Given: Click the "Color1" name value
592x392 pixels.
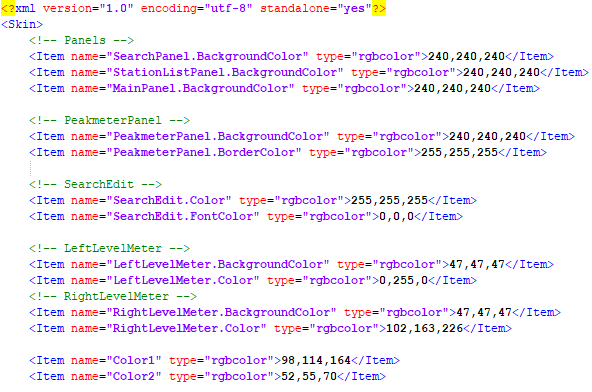Looking at the screenshot, I should pos(134,360).
